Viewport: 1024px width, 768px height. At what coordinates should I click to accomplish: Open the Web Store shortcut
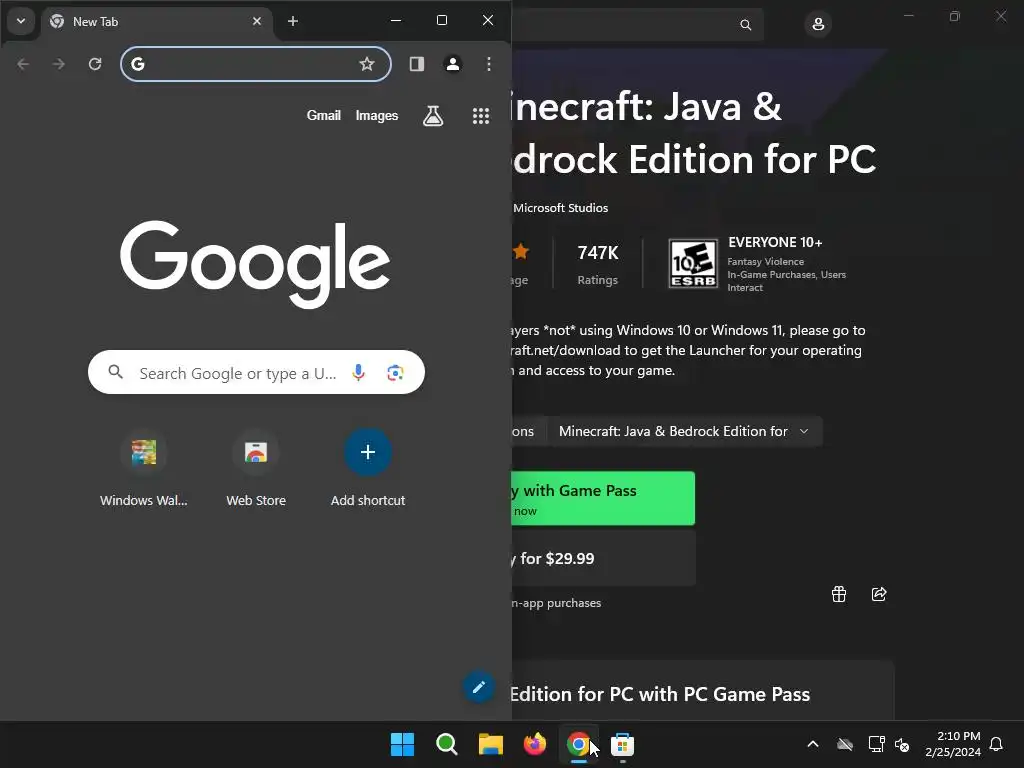tap(256, 469)
